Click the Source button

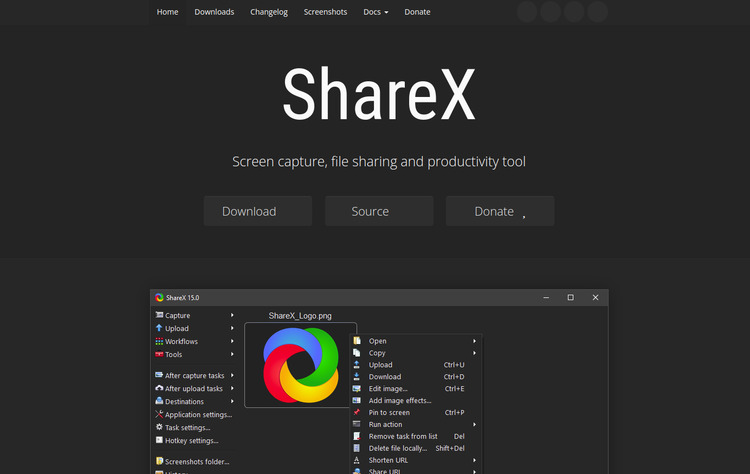coord(379,211)
